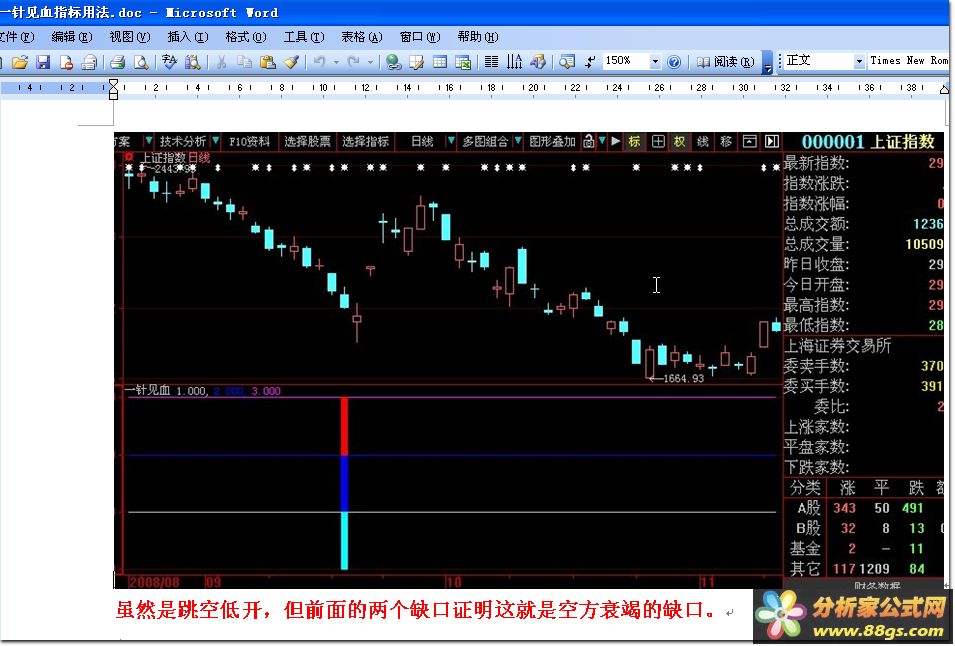Click the play triangle in chart toolbar
The width and height of the screenshot is (955, 646).
(x=615, y=141)
